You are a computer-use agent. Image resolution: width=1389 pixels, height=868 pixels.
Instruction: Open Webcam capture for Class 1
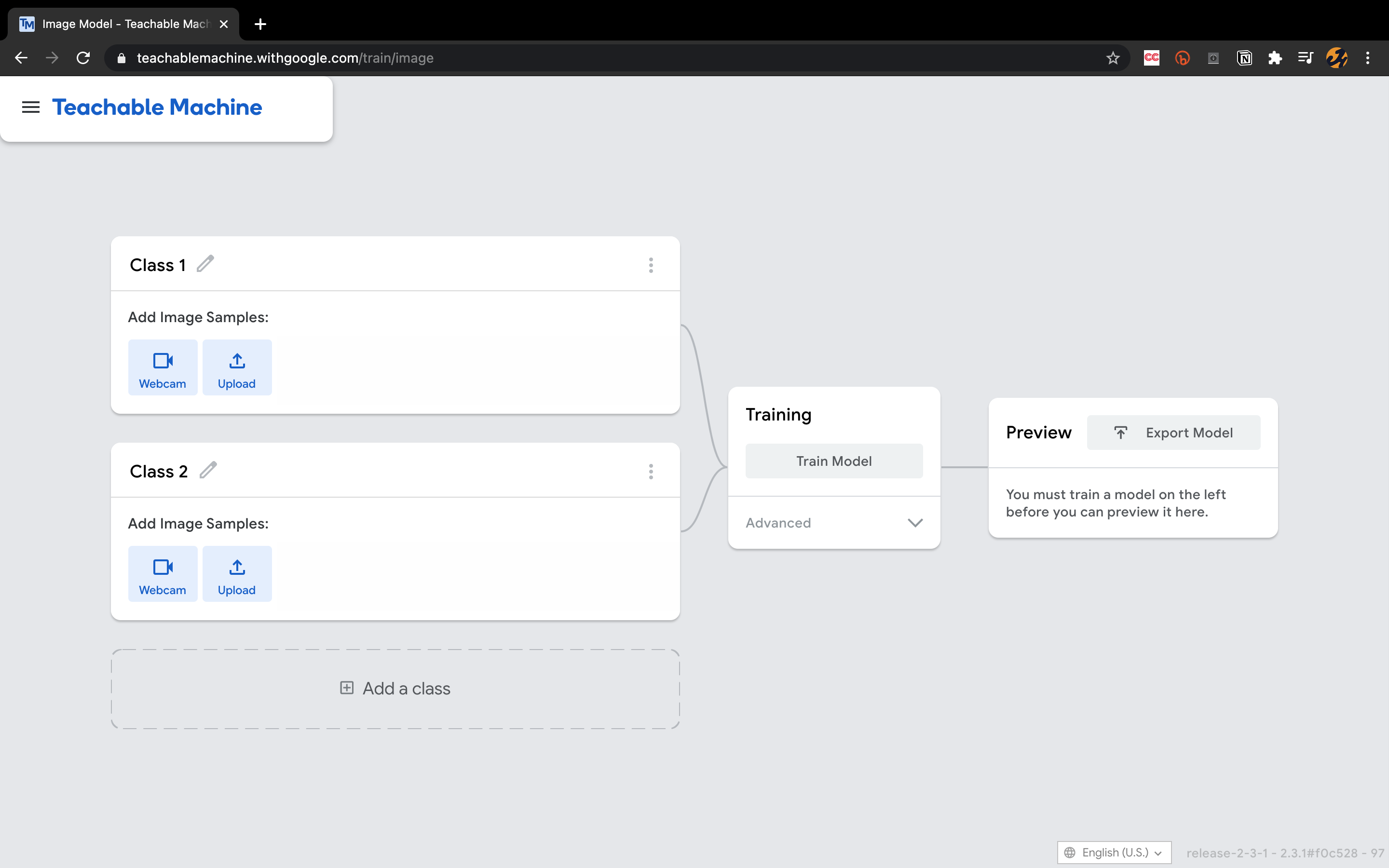click(163, 367)
